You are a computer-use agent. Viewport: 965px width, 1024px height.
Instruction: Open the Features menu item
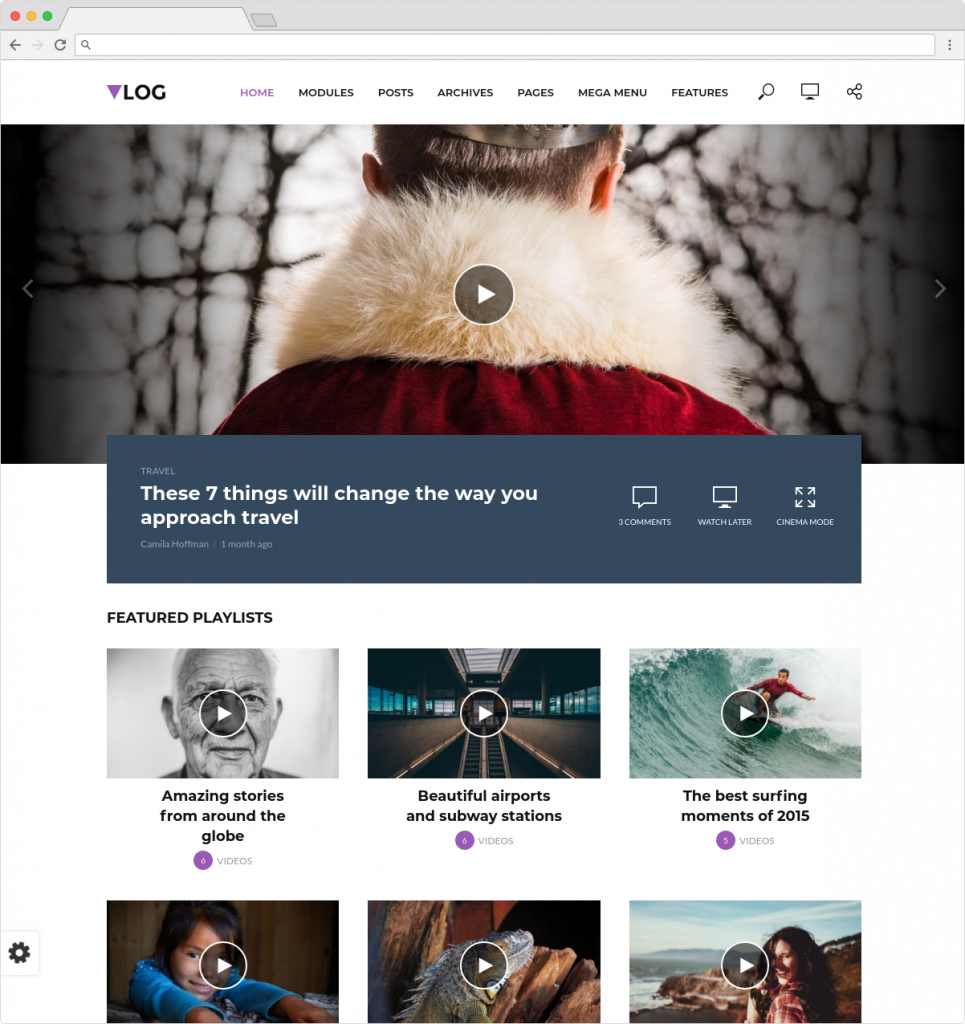coord(699,93)
